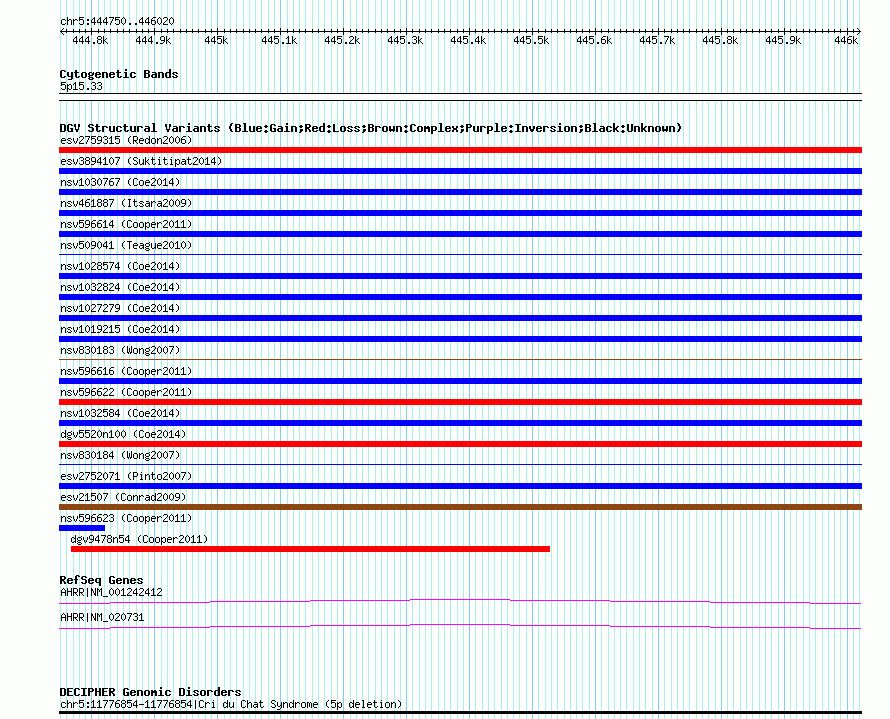Click the 444.8k ruler tick label

90,40
